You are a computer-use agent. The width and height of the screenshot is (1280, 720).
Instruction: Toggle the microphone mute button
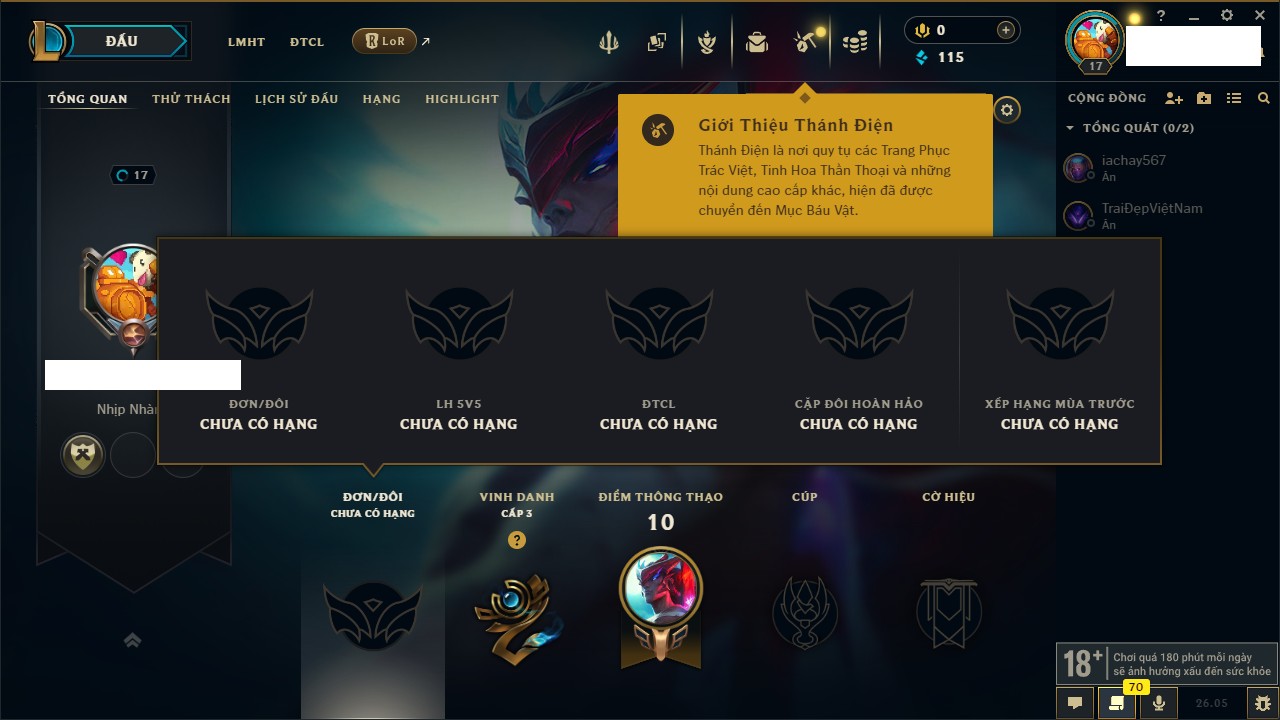1158,703
